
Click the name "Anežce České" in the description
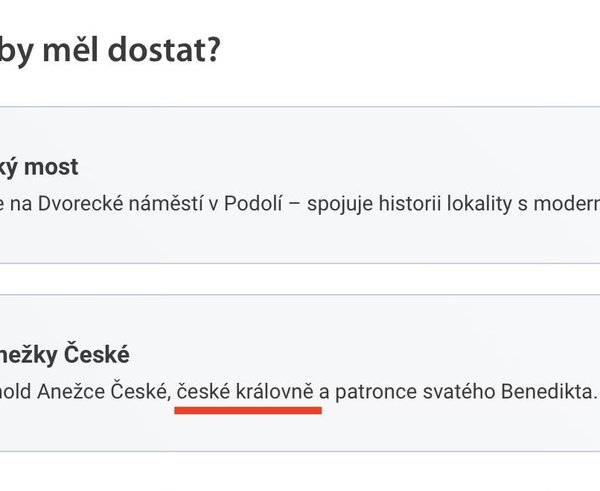click(103, 393)
